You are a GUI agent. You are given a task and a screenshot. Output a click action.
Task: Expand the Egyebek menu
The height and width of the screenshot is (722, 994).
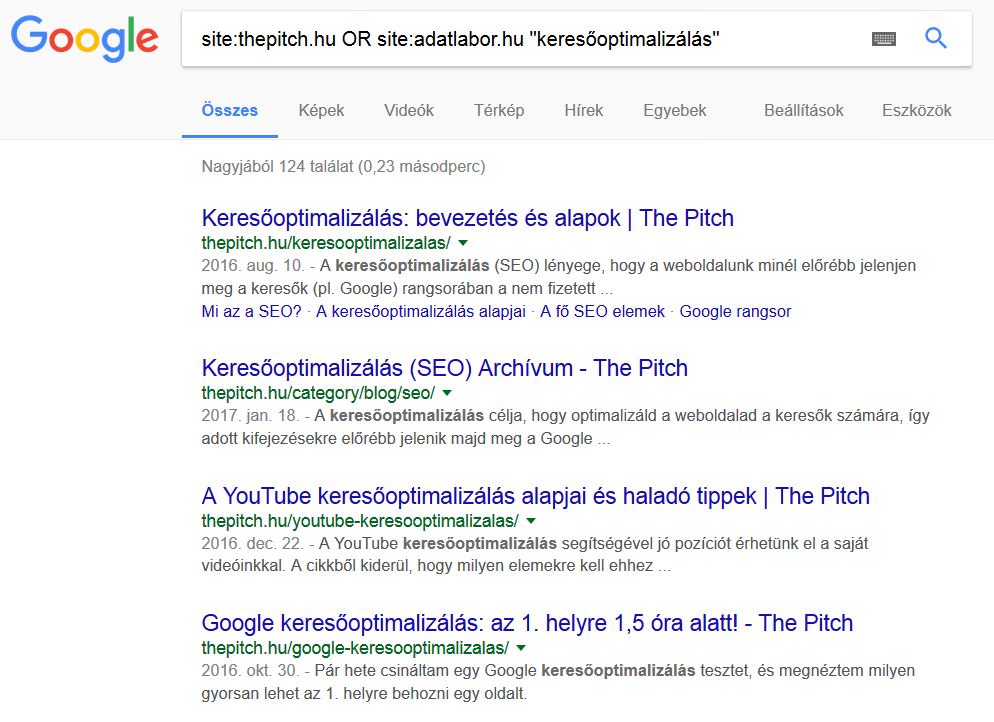[x=674, y=110]
